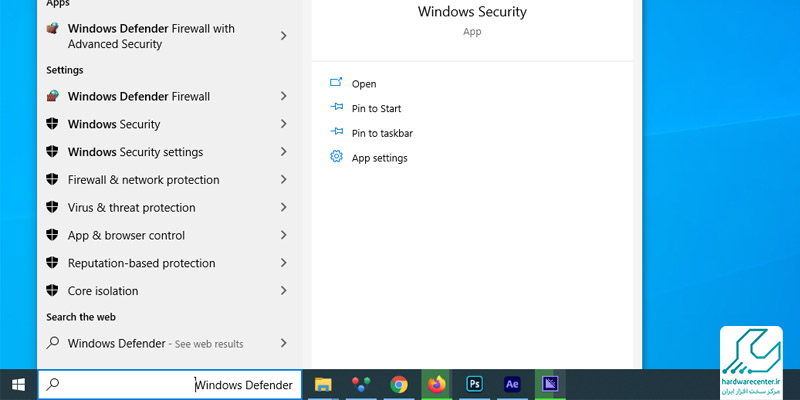Screen dimensions: 800x400
Task: Click shield icon beside Core isolation
Action: coord(52,290)
